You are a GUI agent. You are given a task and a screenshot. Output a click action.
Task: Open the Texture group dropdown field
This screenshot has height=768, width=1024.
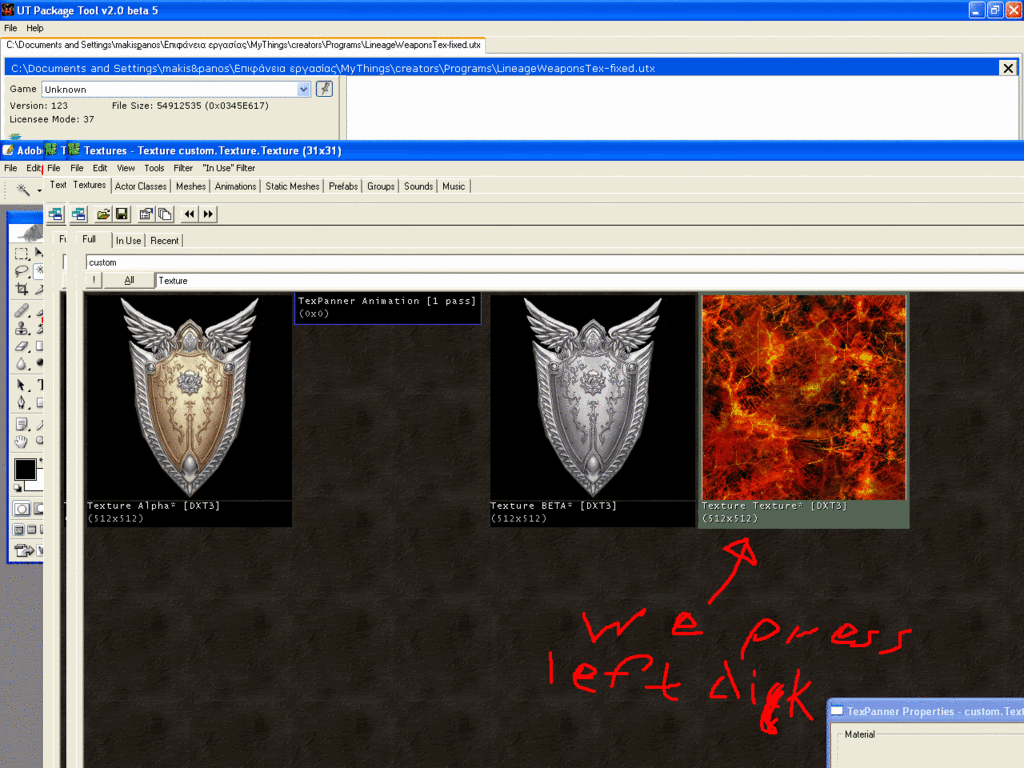click(588, 281)
